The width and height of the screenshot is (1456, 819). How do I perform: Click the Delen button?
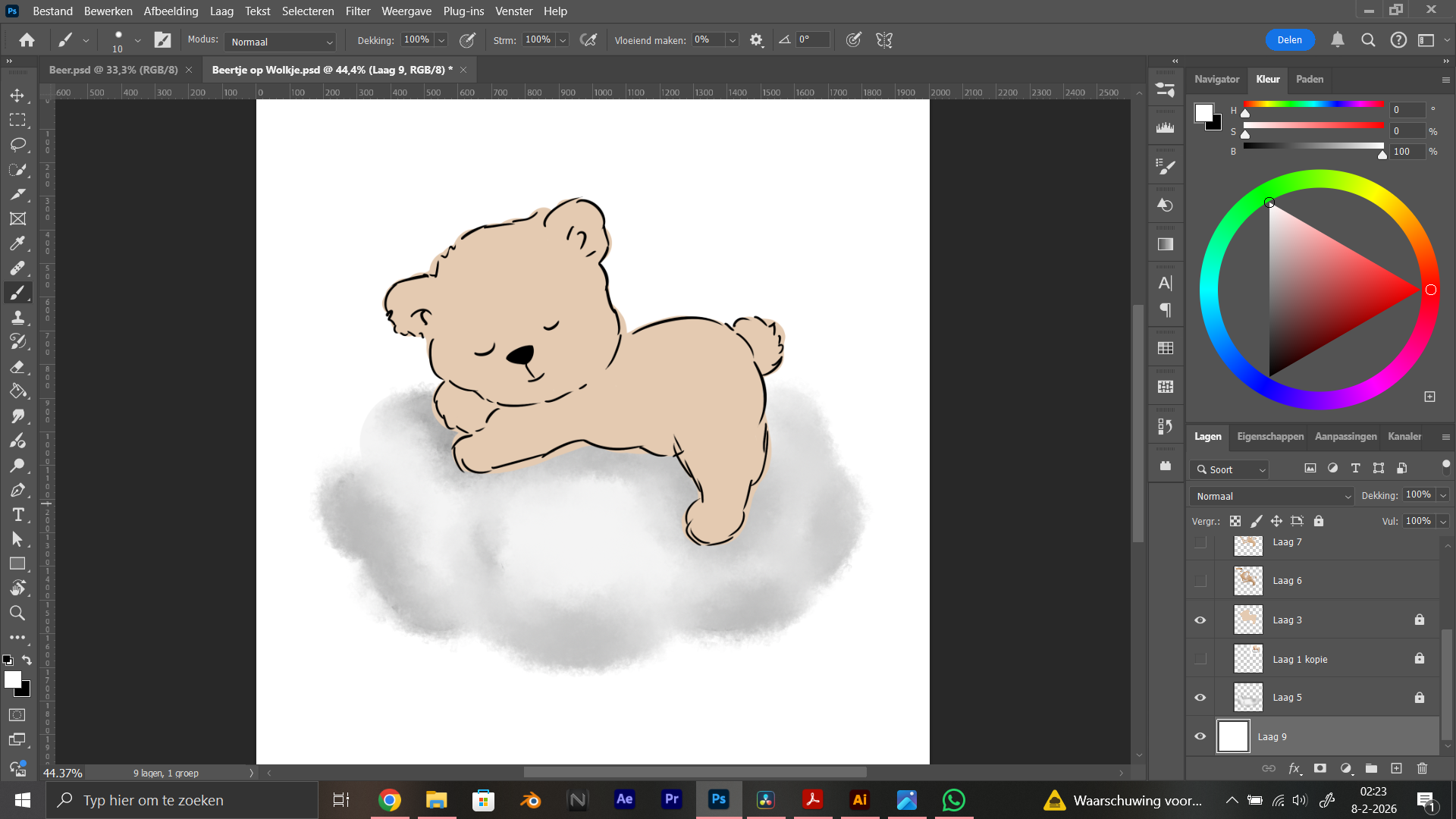(1289, 40)
